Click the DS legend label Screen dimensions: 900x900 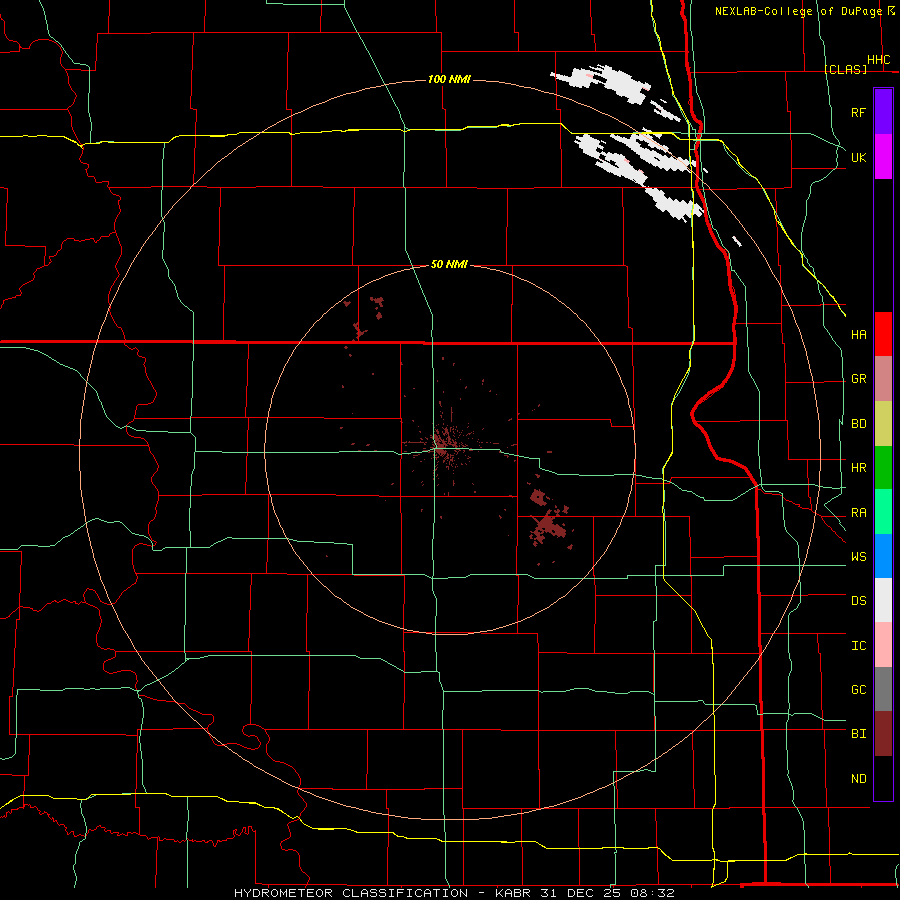(x=858, y=601)
